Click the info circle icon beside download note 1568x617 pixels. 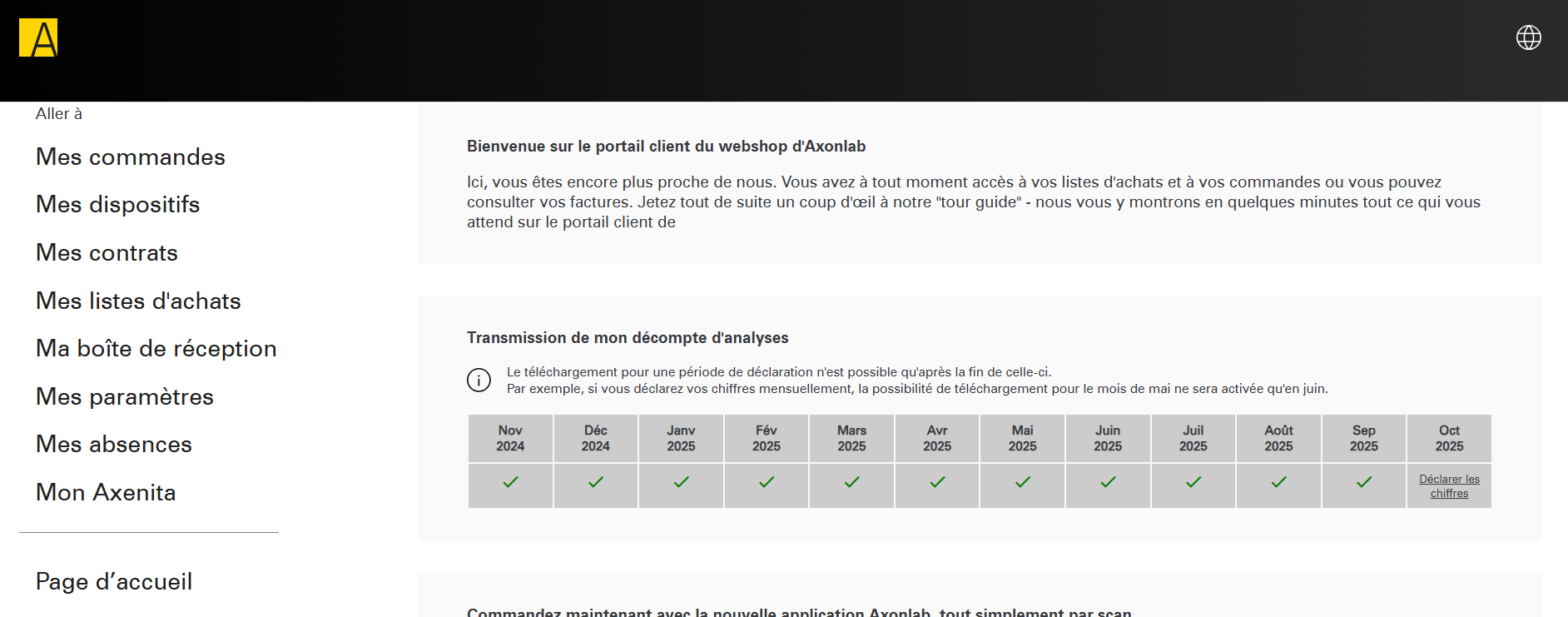point(479,380)
